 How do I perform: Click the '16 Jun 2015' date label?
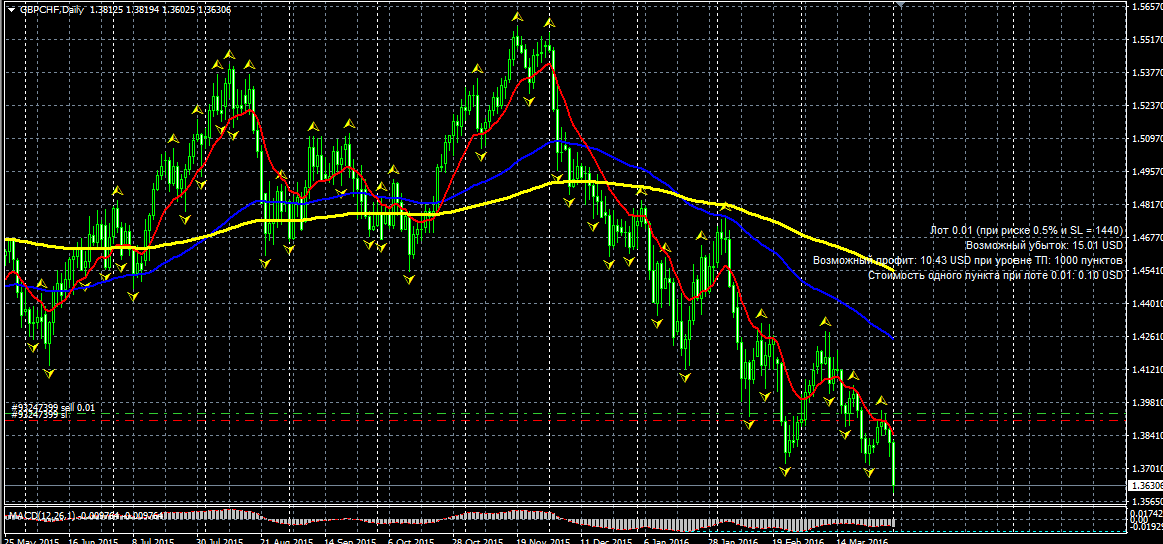pyautogui.click(x=93, y=540)
